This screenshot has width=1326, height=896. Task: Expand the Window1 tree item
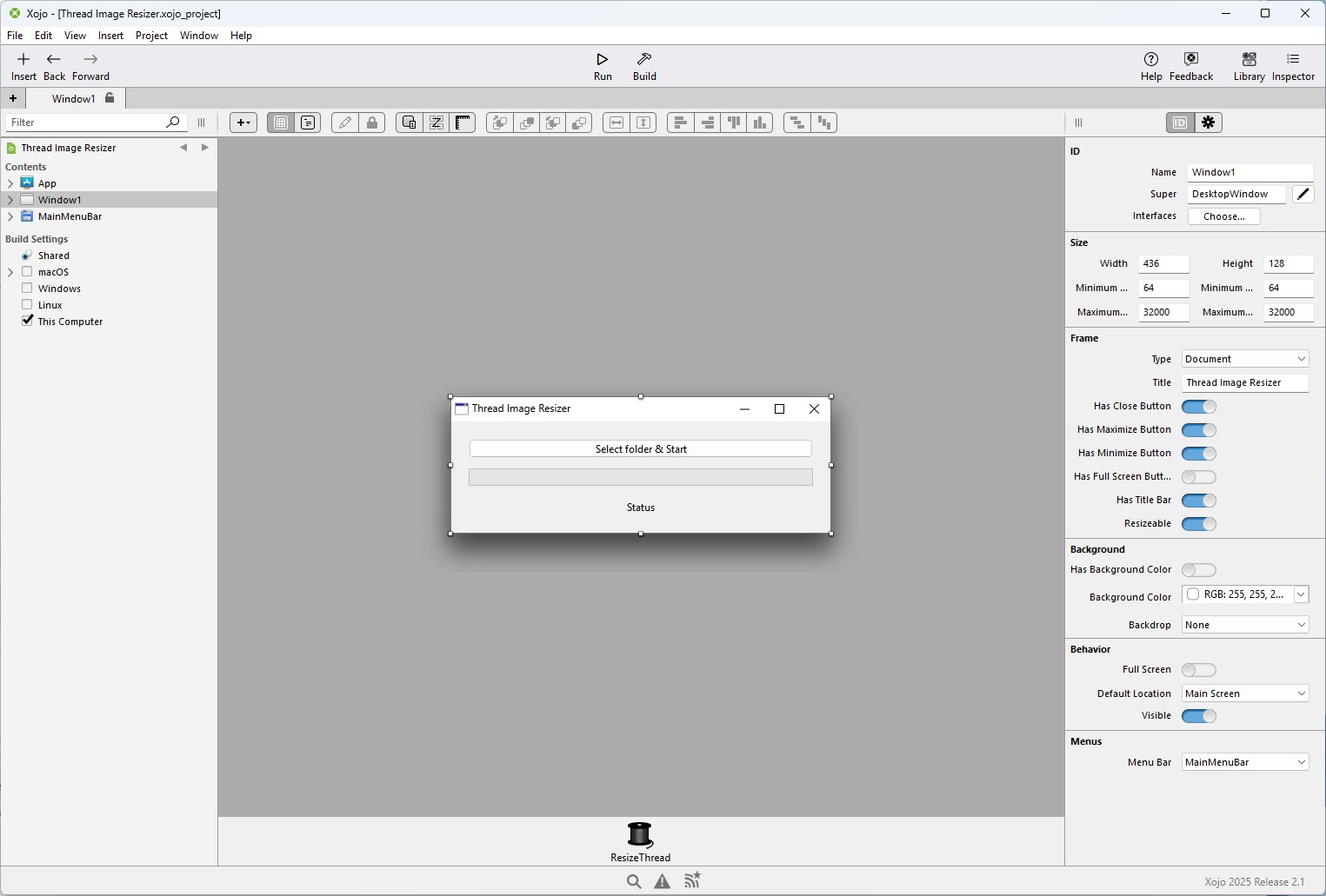click(10, 200)
